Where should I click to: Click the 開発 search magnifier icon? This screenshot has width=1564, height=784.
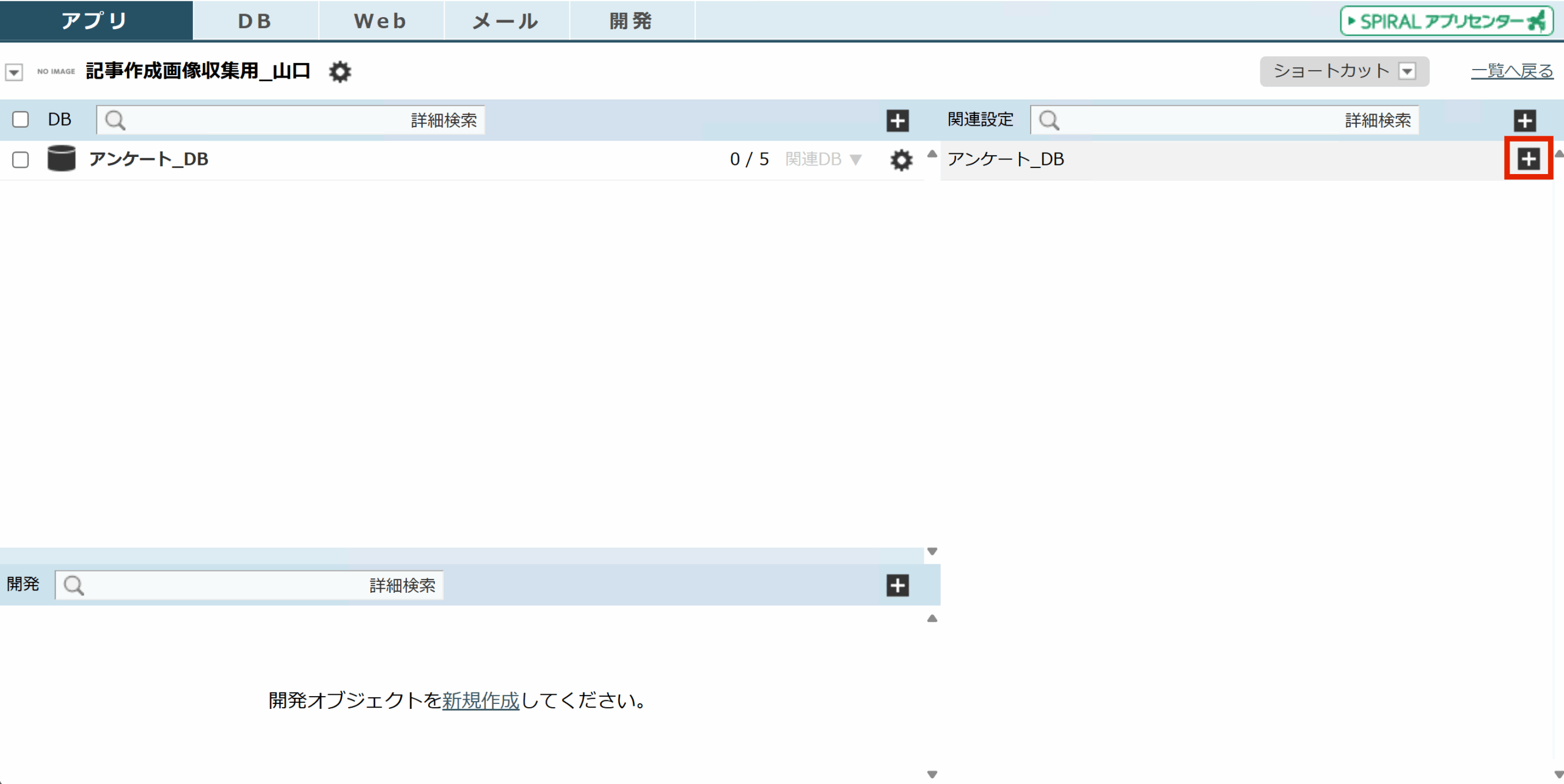coord(74,586)
